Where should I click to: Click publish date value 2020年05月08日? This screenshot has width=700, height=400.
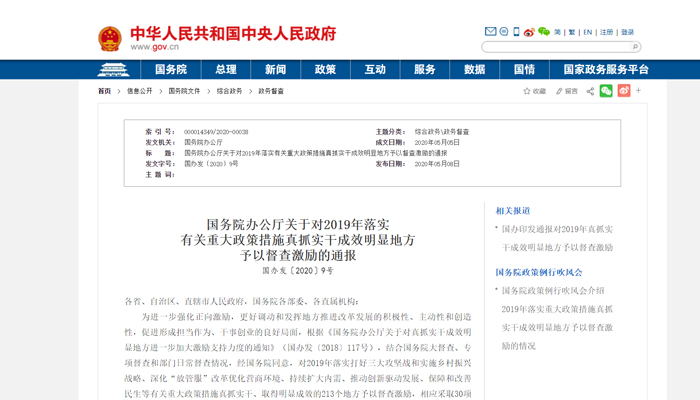pyautogui.click(x=437, y=164)
